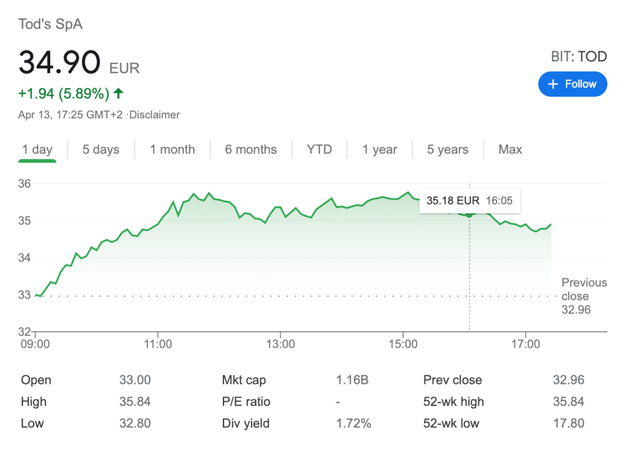Click the Div yield value 1.72%
Screen dimensions: 630x452
[353, 423]
